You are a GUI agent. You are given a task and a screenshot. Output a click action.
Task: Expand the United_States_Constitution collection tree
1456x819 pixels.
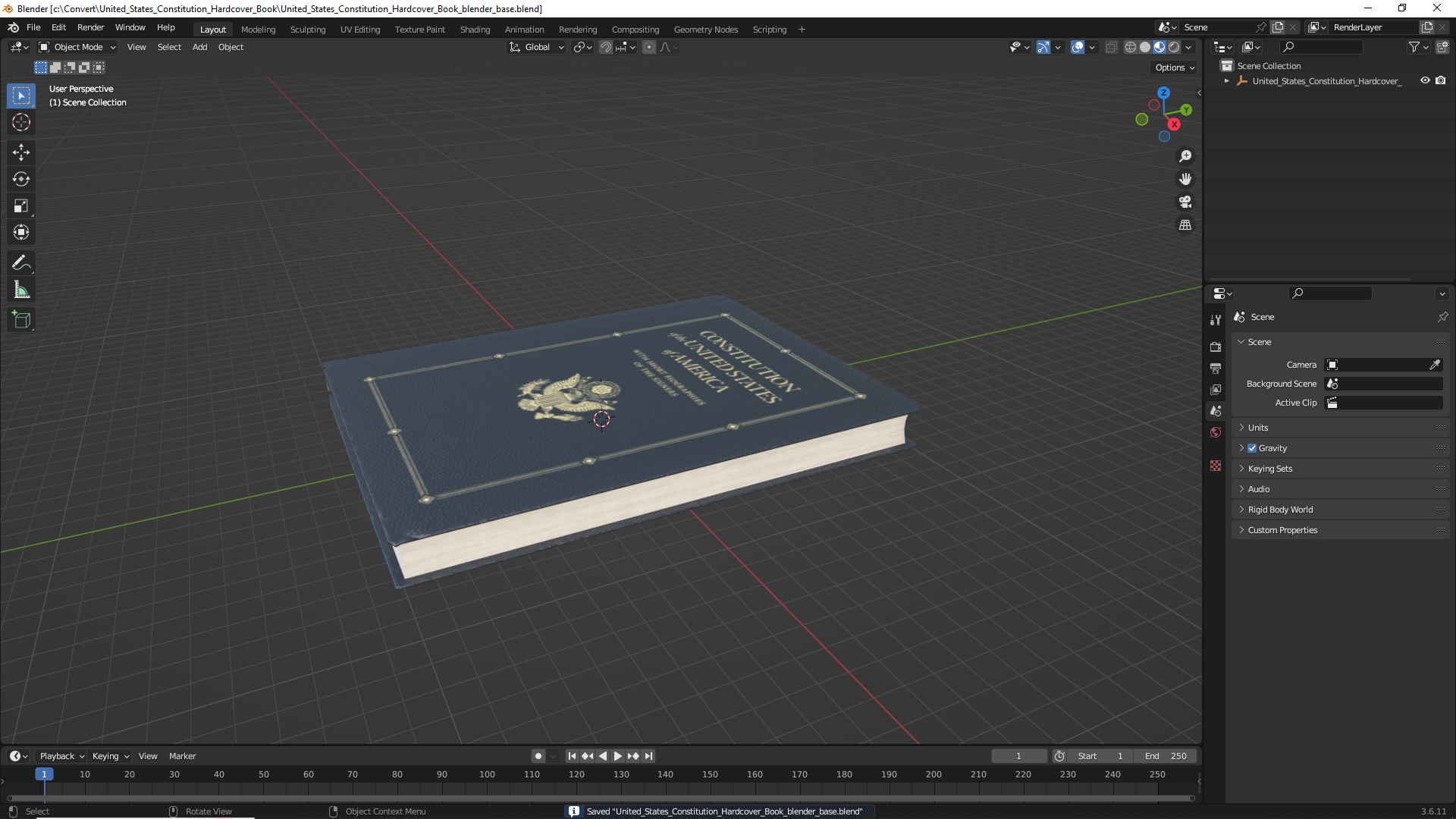point(1227,81)
